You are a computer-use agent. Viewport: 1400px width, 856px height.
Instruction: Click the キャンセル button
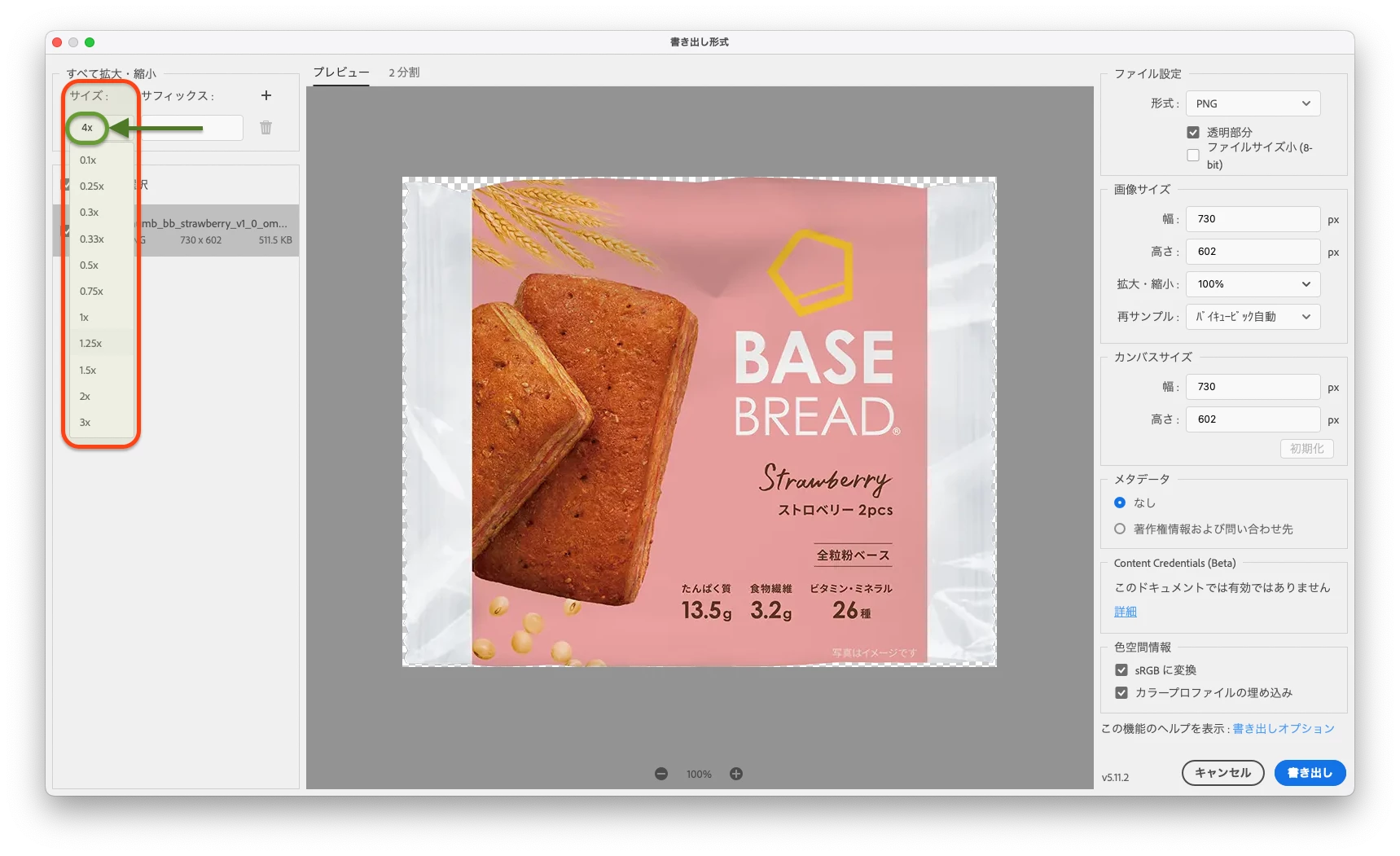(x=1222, y=773)
